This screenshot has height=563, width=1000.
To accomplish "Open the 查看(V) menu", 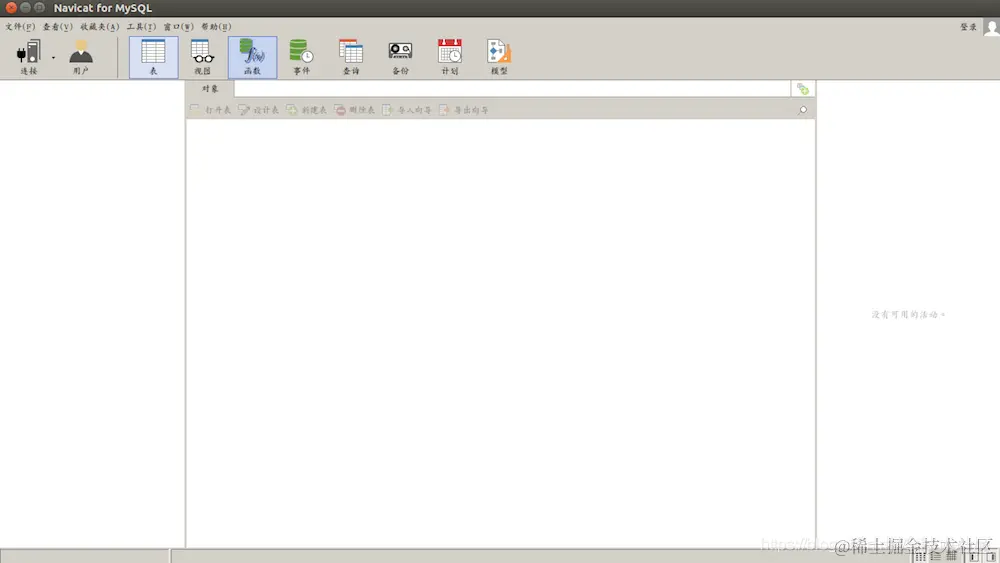I will (x=57, y=27).
